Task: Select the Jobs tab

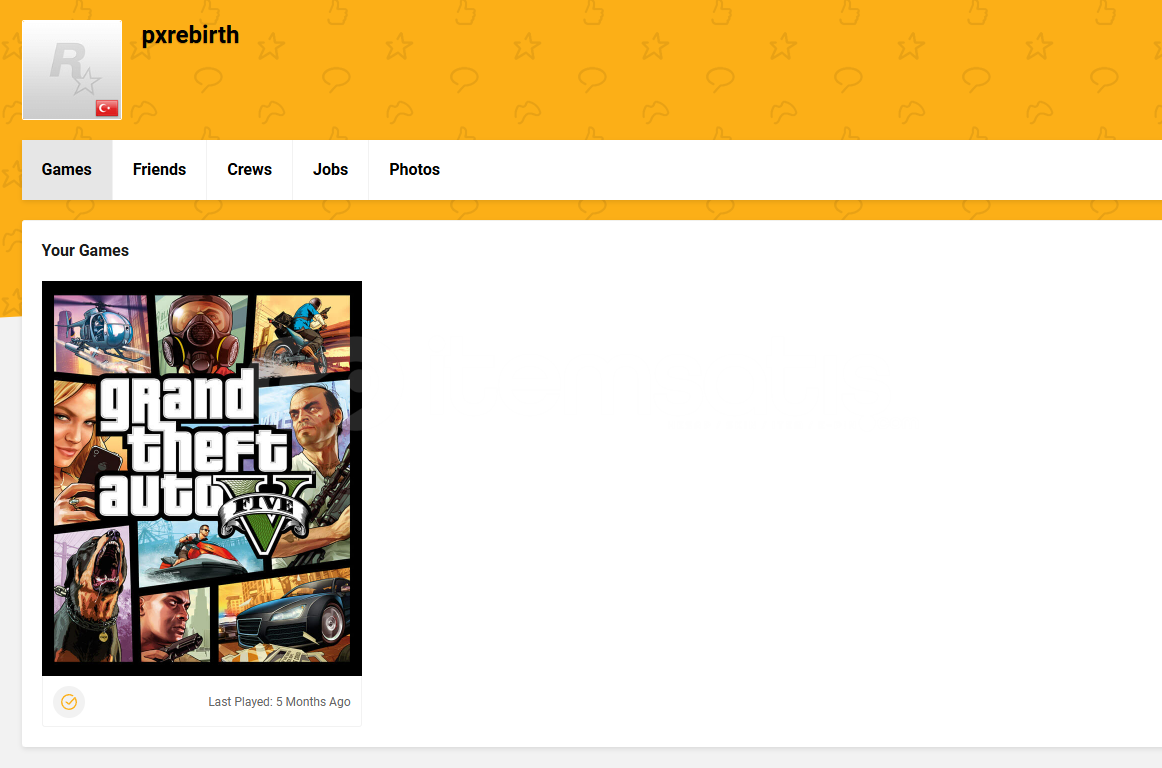Action: pyautogui.click(x=330, y=170)
